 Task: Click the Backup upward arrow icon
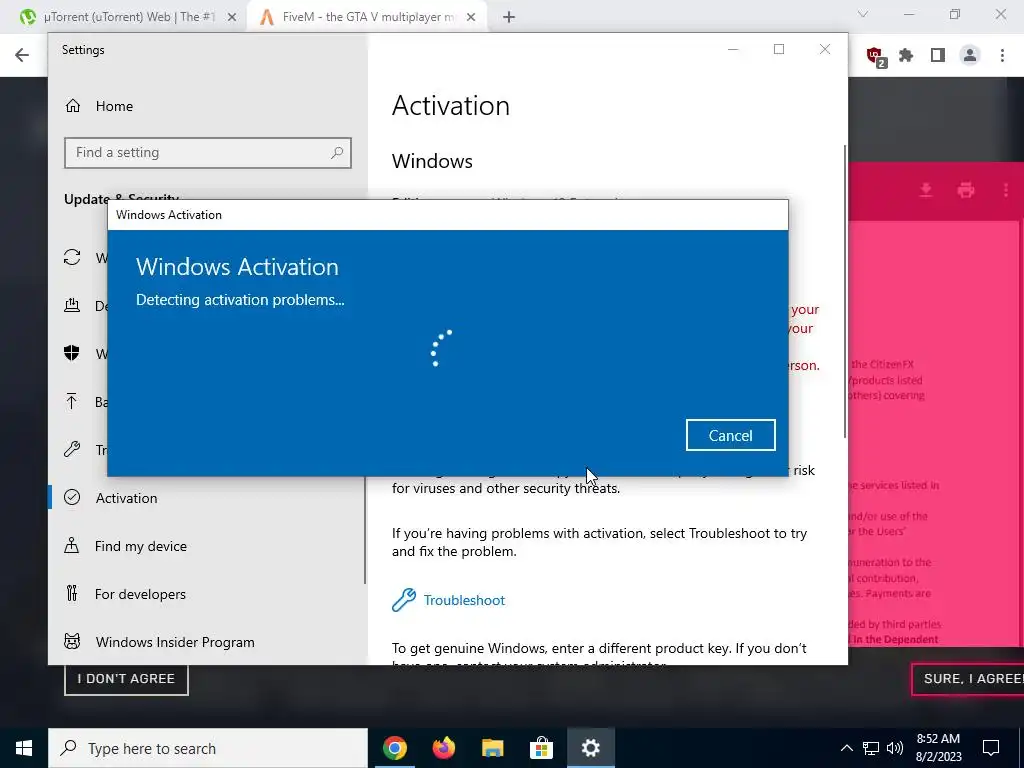click(x=72, y=402)
